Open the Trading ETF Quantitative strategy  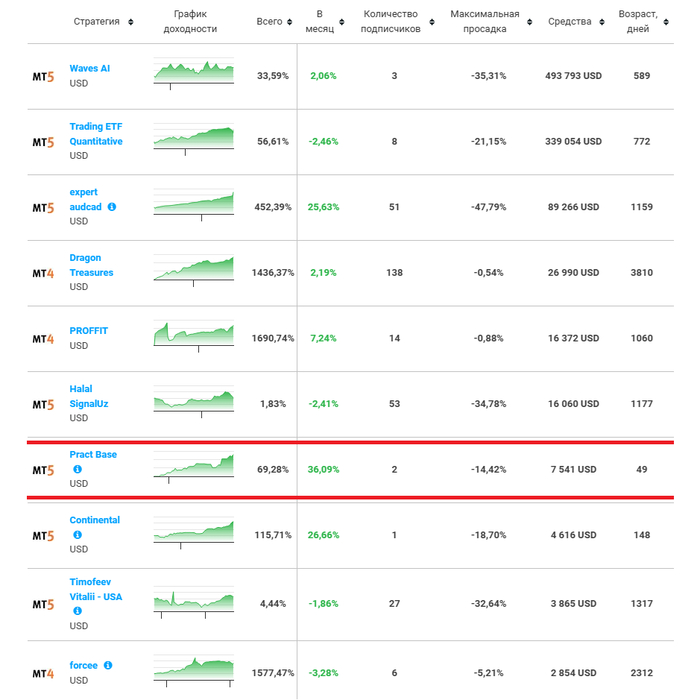coord(96,134)
